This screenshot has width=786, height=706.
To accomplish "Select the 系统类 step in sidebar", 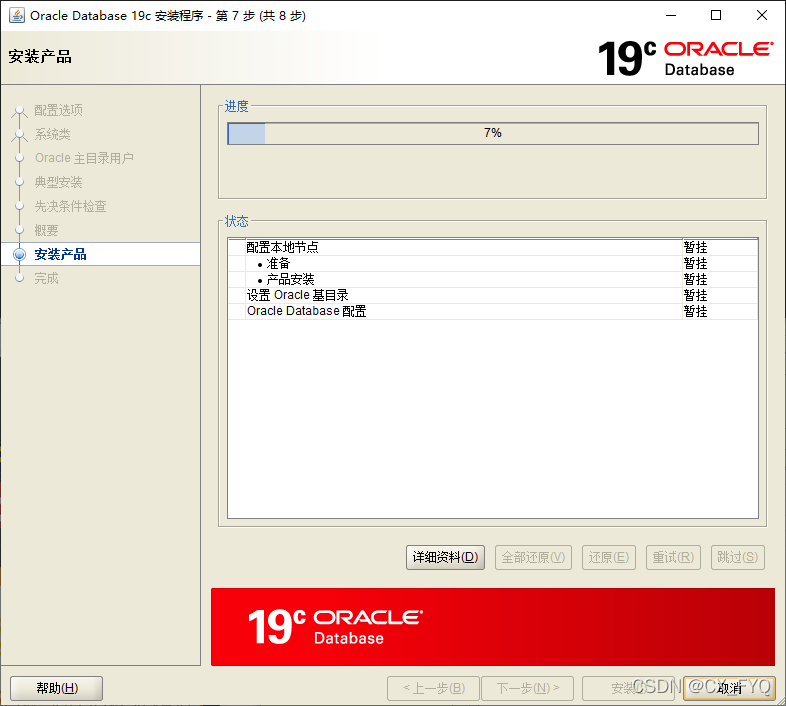I will point(52,134).
